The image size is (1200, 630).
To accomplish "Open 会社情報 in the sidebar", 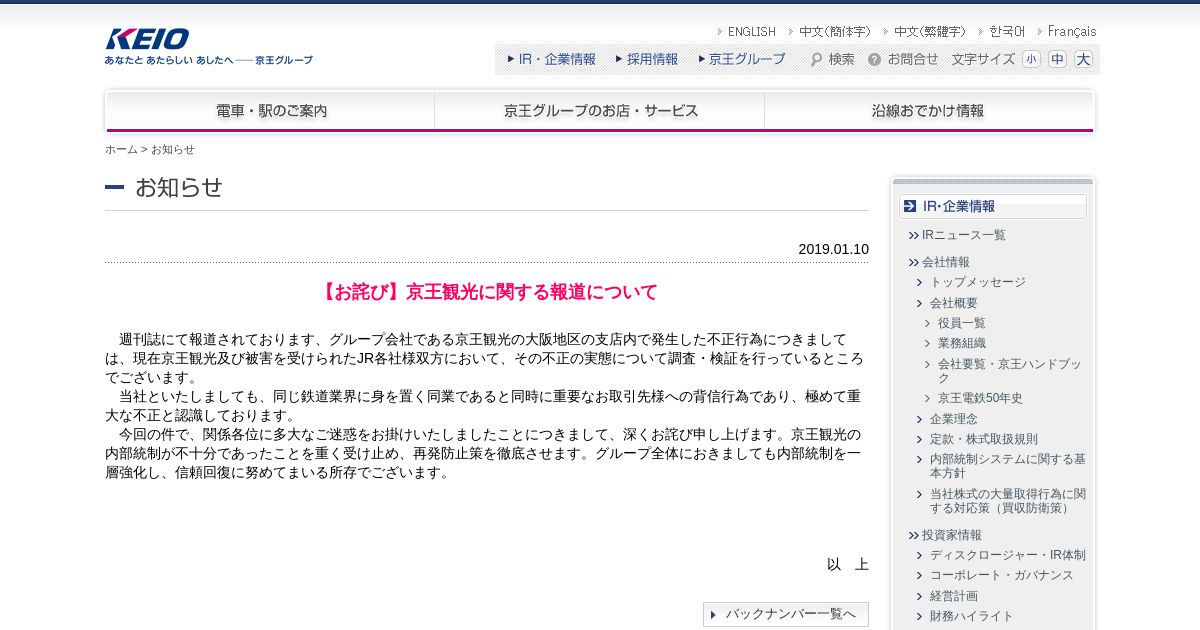I will 946,262.
